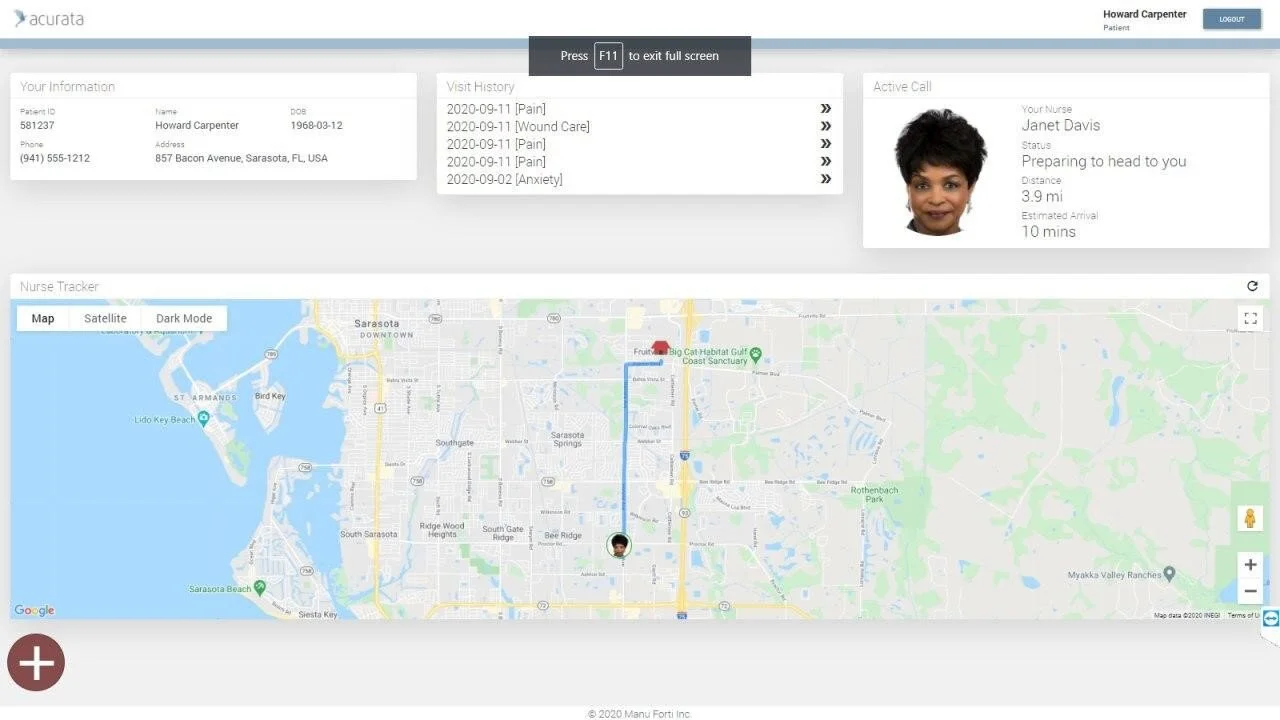
Task: Click the address 857 Bacon Avenue text
Action: [241, 158]
